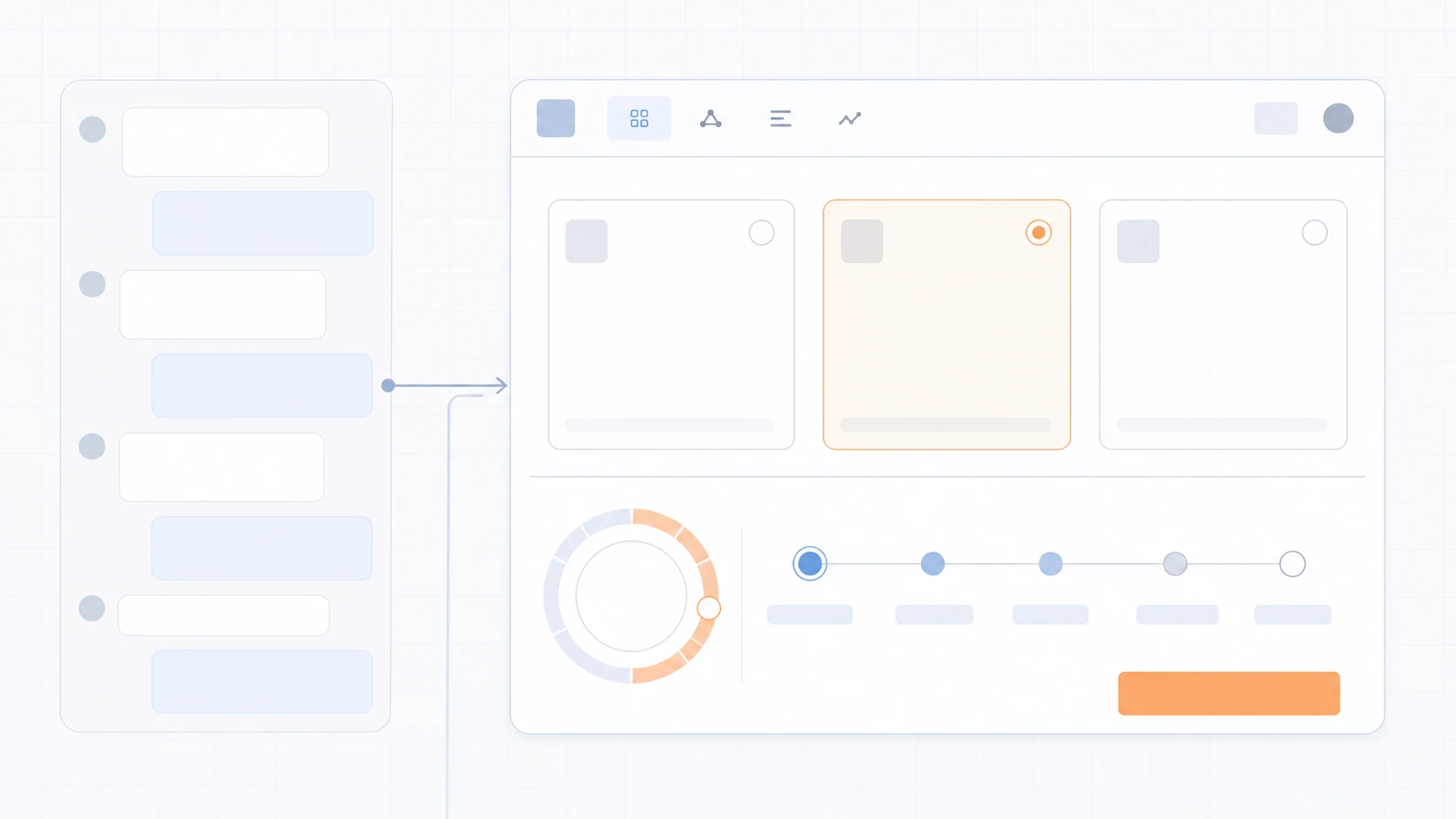
Task: Click the blue square logo icon
Action: coord(556,118)
